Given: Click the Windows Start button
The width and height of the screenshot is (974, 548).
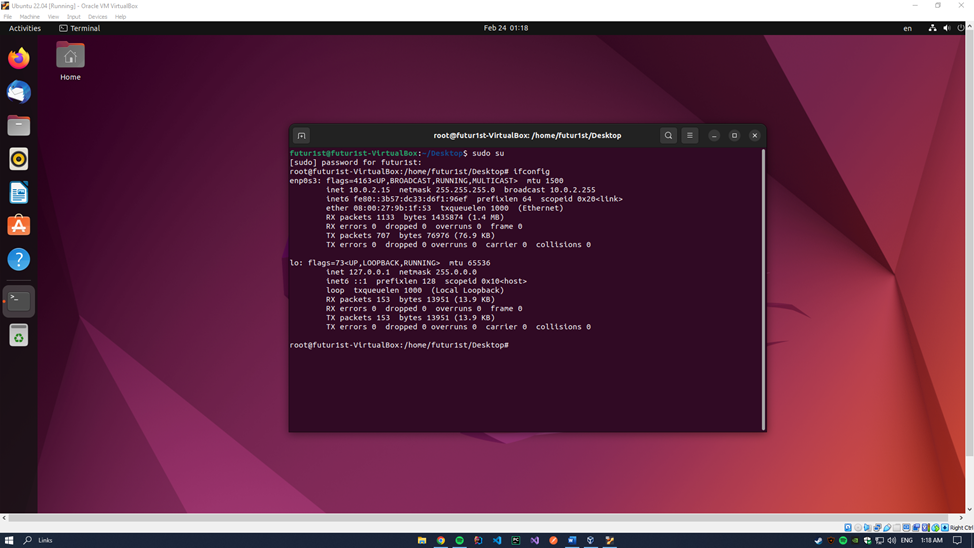Looking at the screenshot, I should point(9,541).
